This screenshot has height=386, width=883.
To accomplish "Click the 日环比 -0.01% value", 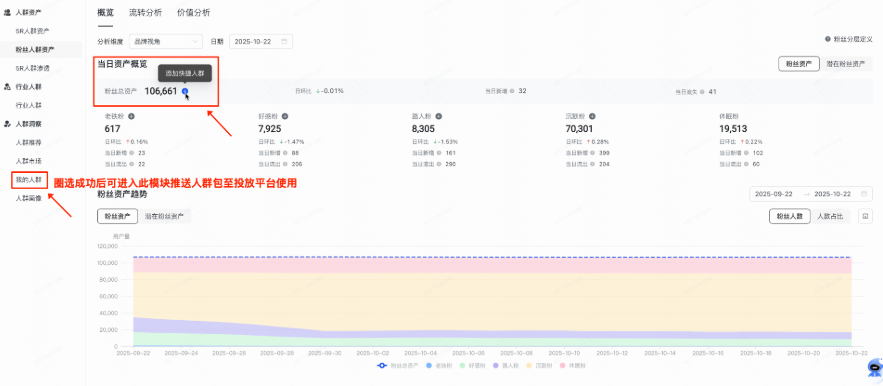I will [332, 91].
